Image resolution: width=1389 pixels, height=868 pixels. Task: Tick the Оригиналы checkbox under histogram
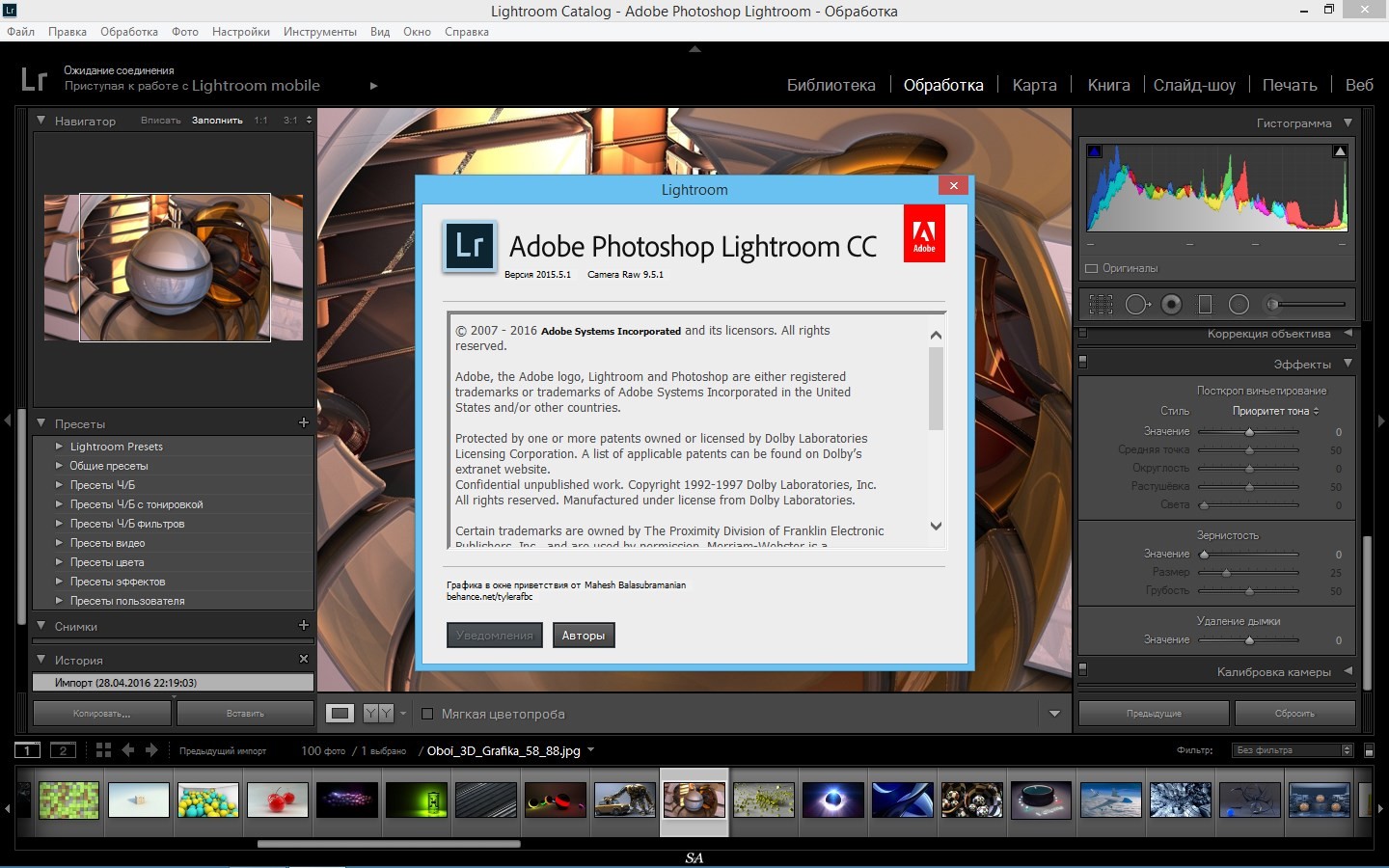[x=1092, y=268]
